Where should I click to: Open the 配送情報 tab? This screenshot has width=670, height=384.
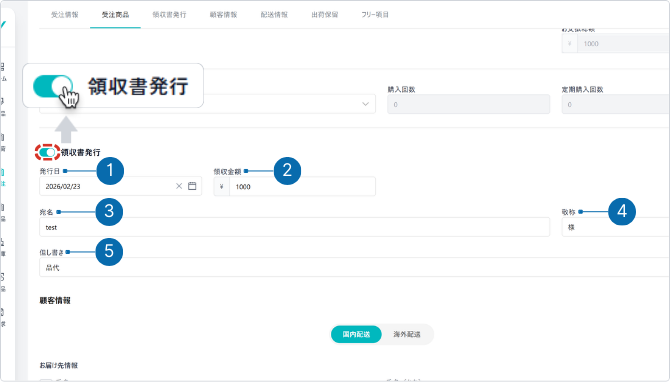point(274,15)
